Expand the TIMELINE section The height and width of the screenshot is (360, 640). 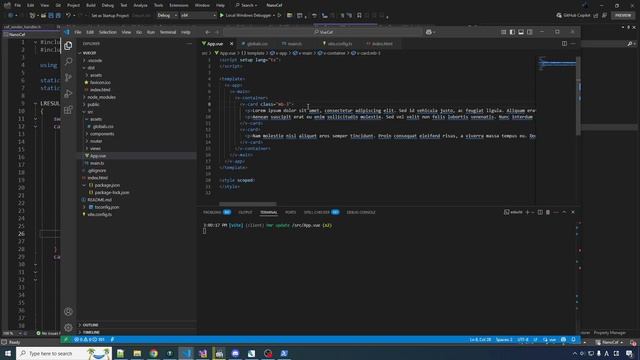[x=91, y=332]
